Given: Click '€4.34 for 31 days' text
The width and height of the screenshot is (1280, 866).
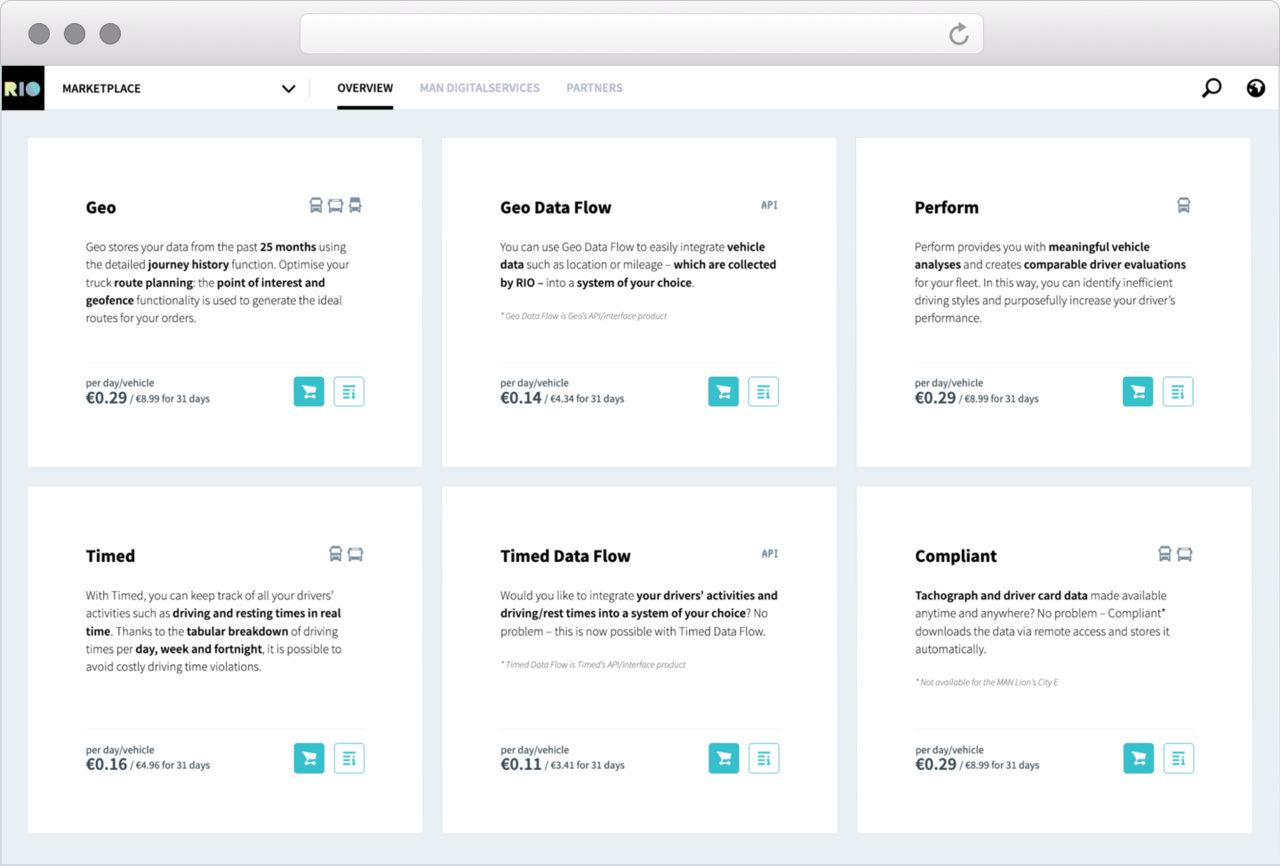Looking at the screenshot, I should (587, 399).
